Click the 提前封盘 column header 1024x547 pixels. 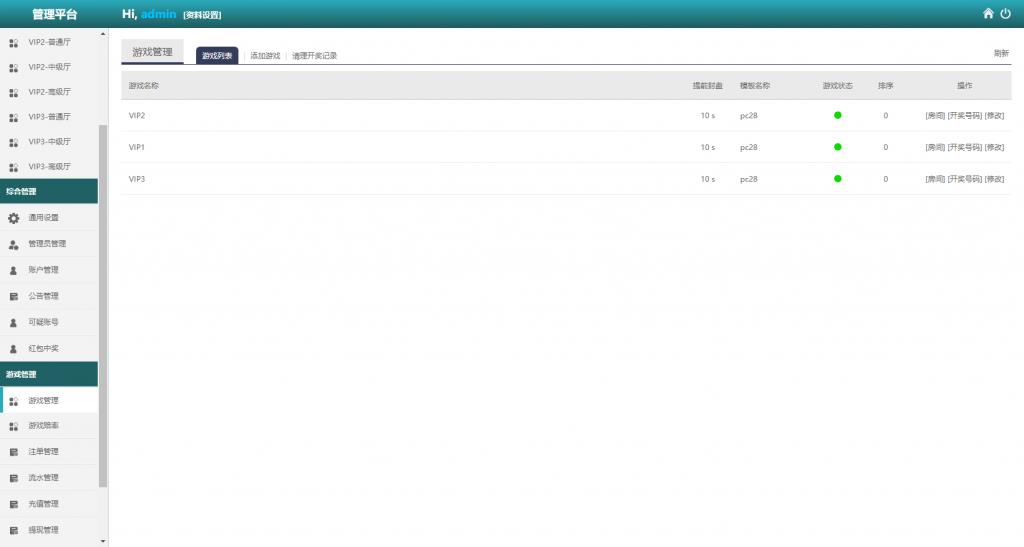[x=707, y=86]
